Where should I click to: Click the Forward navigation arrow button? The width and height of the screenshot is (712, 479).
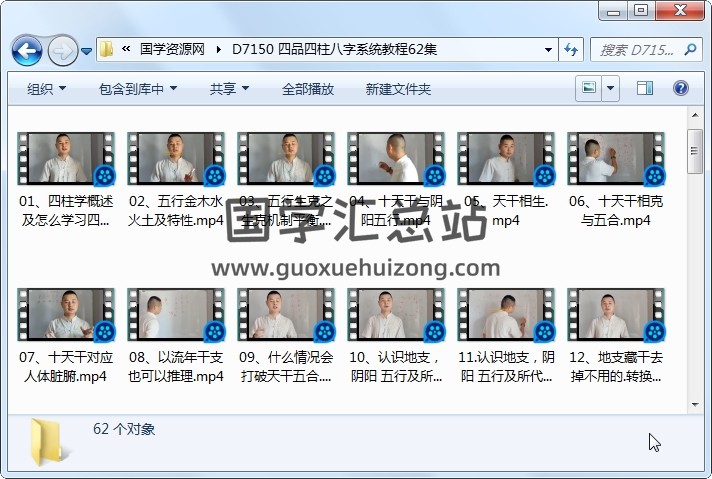tap(62, 49)
